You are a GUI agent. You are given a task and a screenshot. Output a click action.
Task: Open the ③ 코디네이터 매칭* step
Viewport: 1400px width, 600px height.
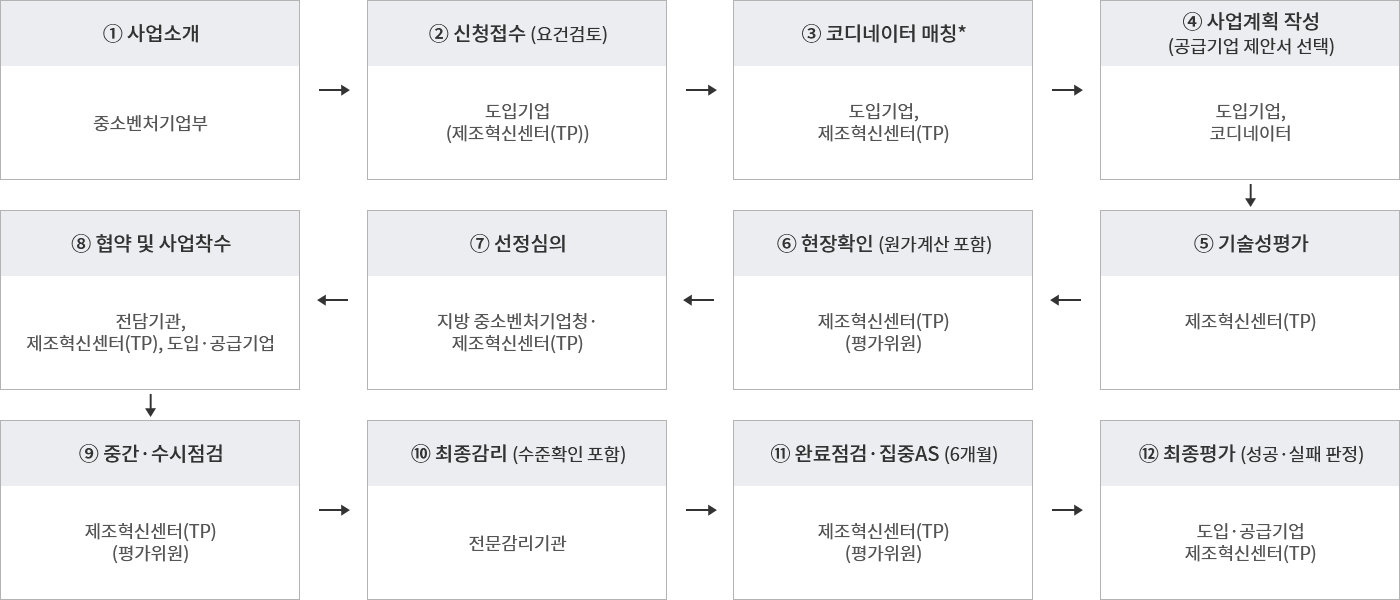click(x=883, y=33)
